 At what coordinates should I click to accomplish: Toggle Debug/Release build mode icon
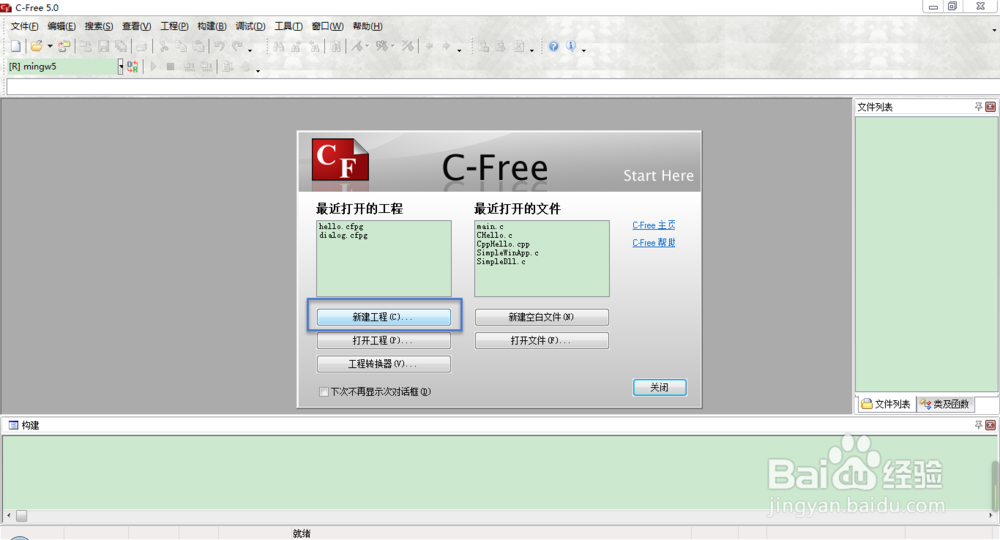tap(133, 66)
